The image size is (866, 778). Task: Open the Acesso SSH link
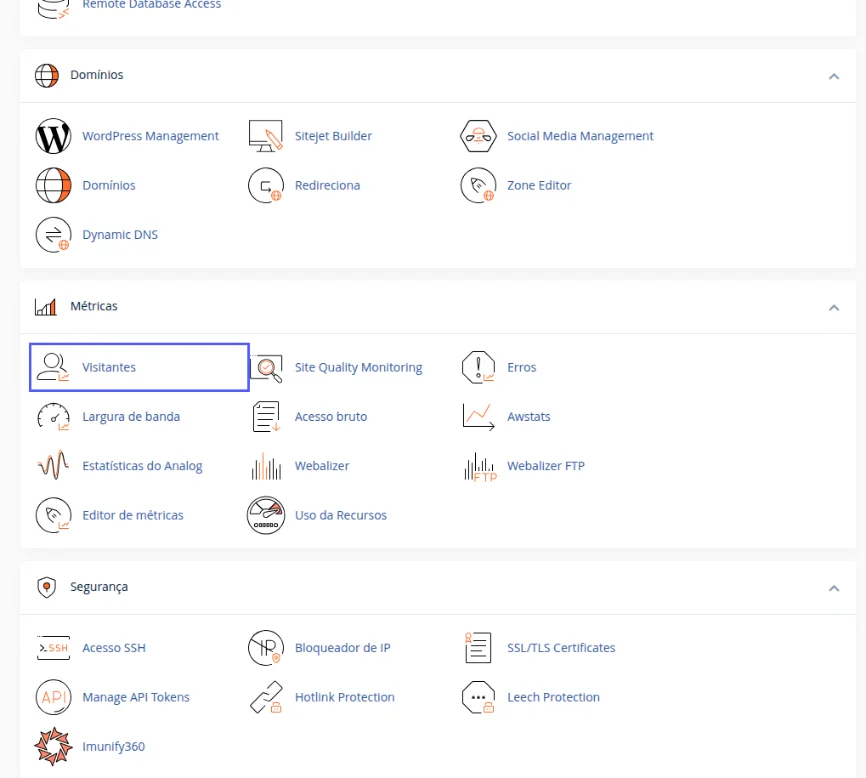pyautogui.click(x=114, y=648)
